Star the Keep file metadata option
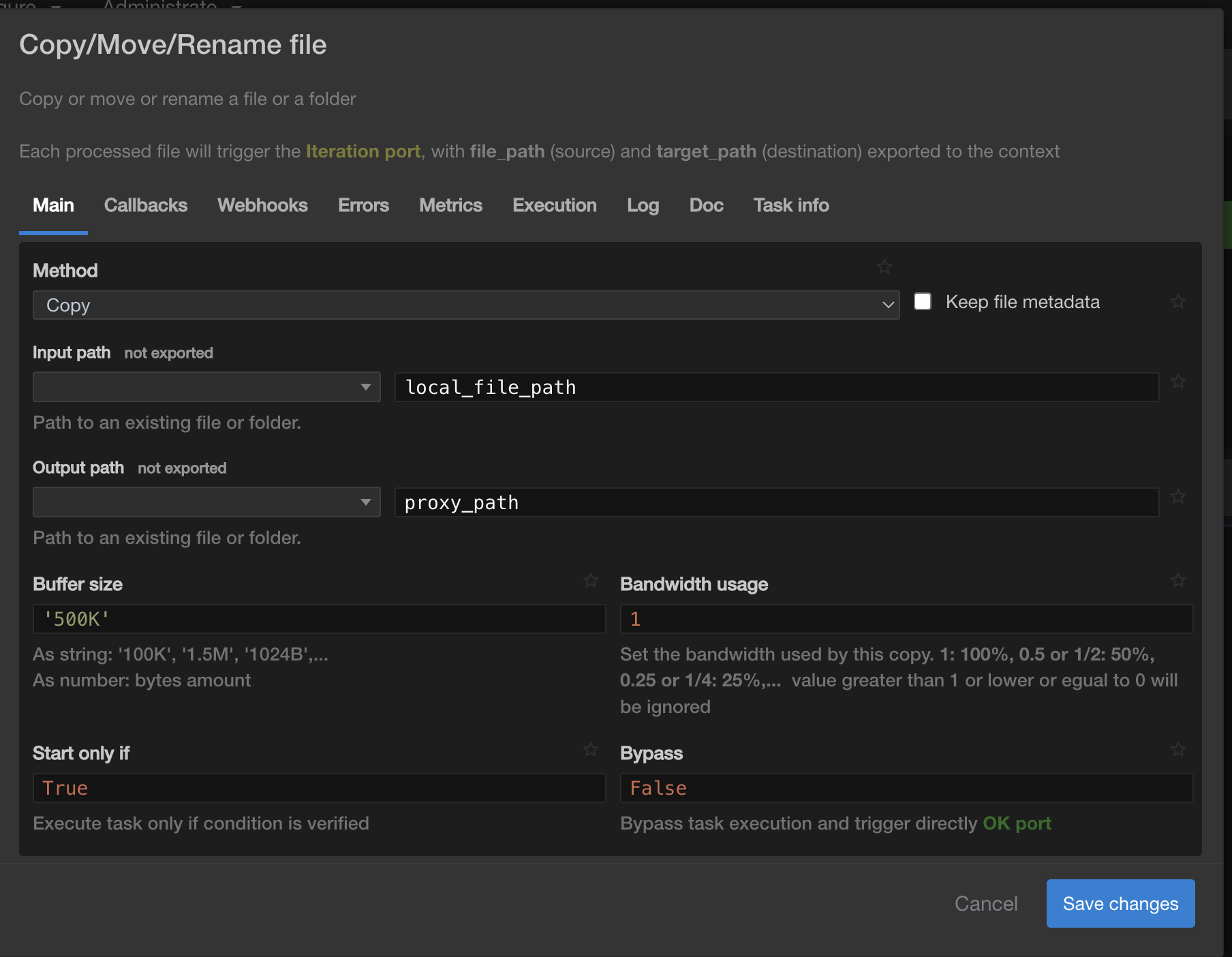The image size is (1232, 957). tap(1178, 301)
